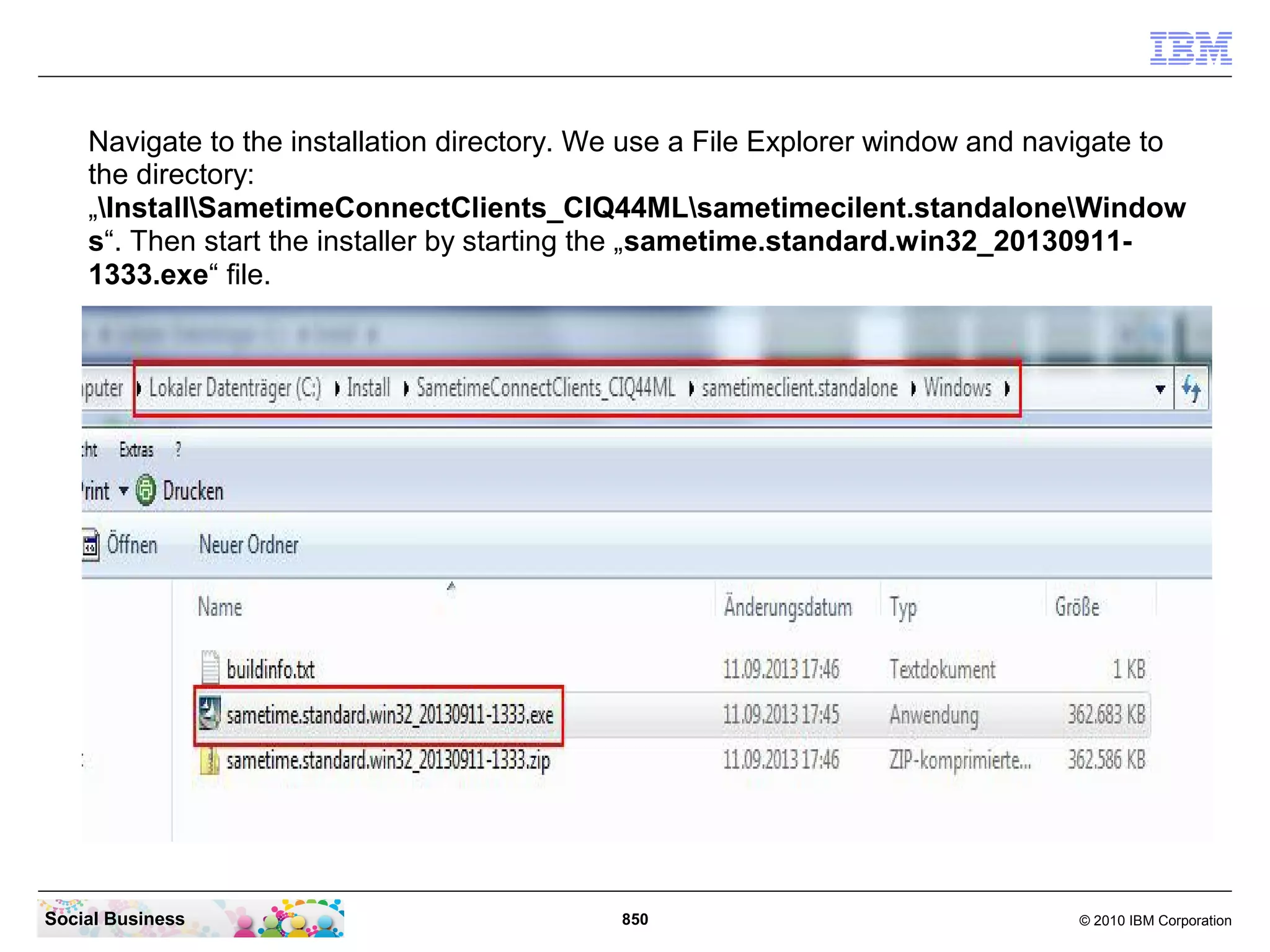
Task: Select the buildinfo.txt file name
Action: pos(270,669)
